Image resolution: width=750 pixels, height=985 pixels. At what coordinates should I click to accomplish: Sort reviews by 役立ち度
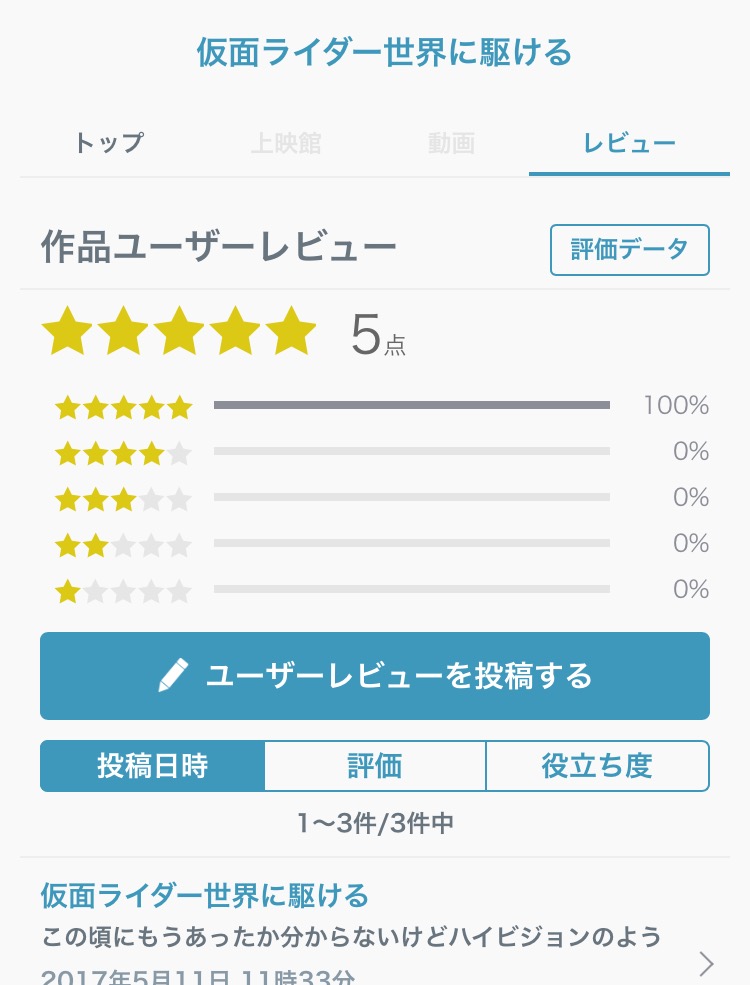click(x=597, y=767)
